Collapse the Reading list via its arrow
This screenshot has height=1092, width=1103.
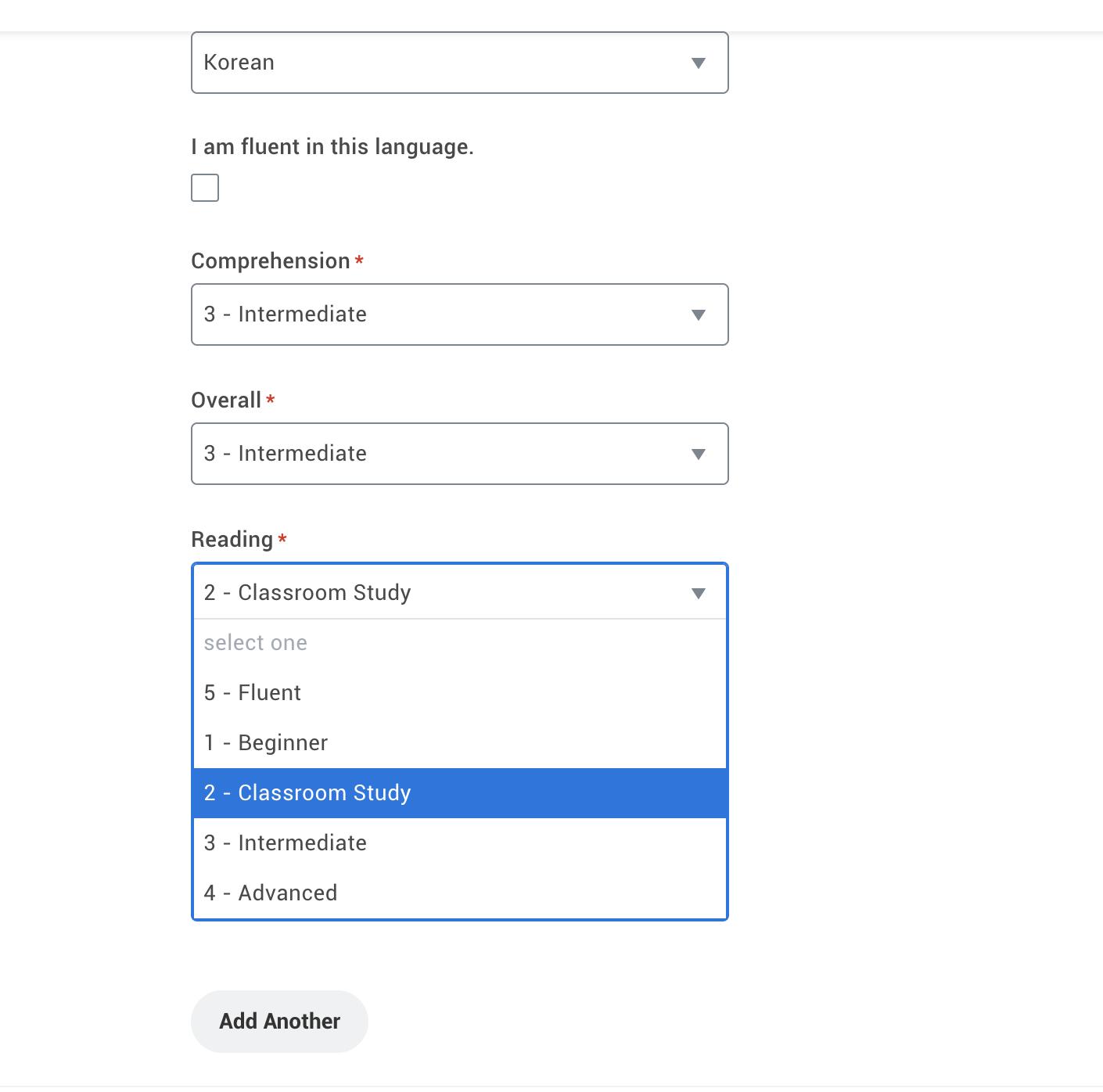click(x=699, y=593)
